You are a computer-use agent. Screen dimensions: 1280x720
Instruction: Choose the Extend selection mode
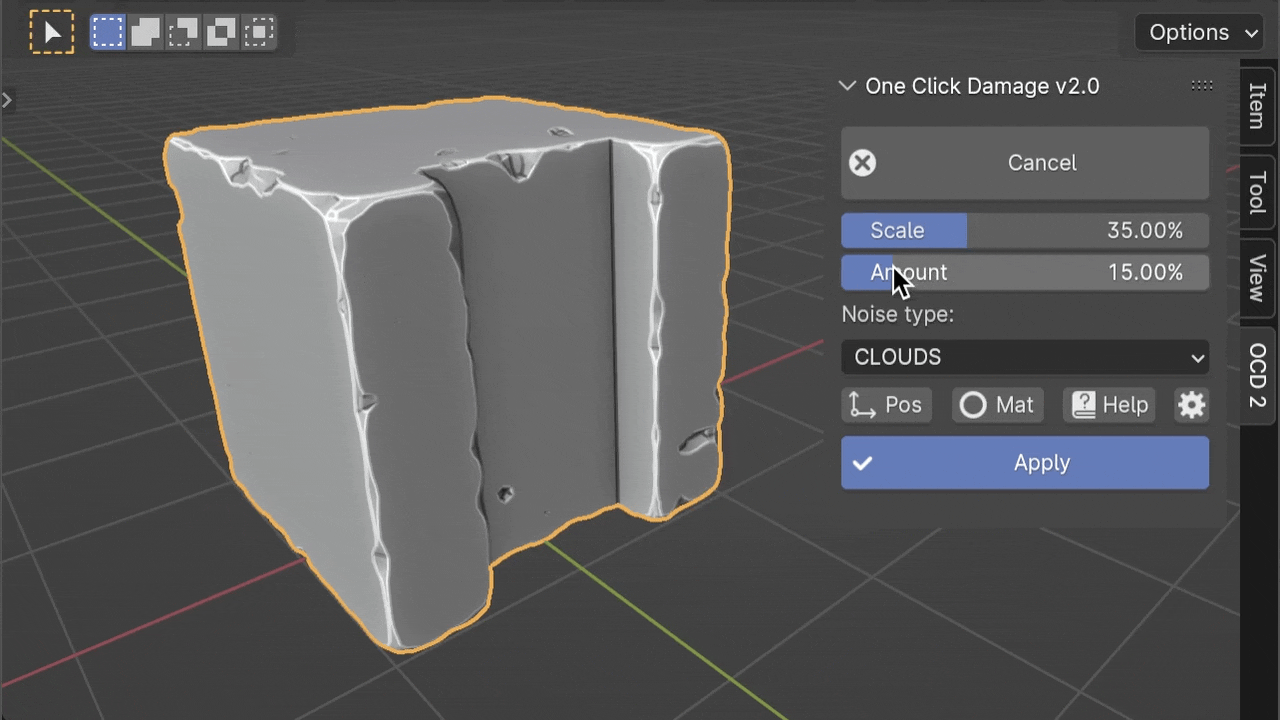coord(145,32)
